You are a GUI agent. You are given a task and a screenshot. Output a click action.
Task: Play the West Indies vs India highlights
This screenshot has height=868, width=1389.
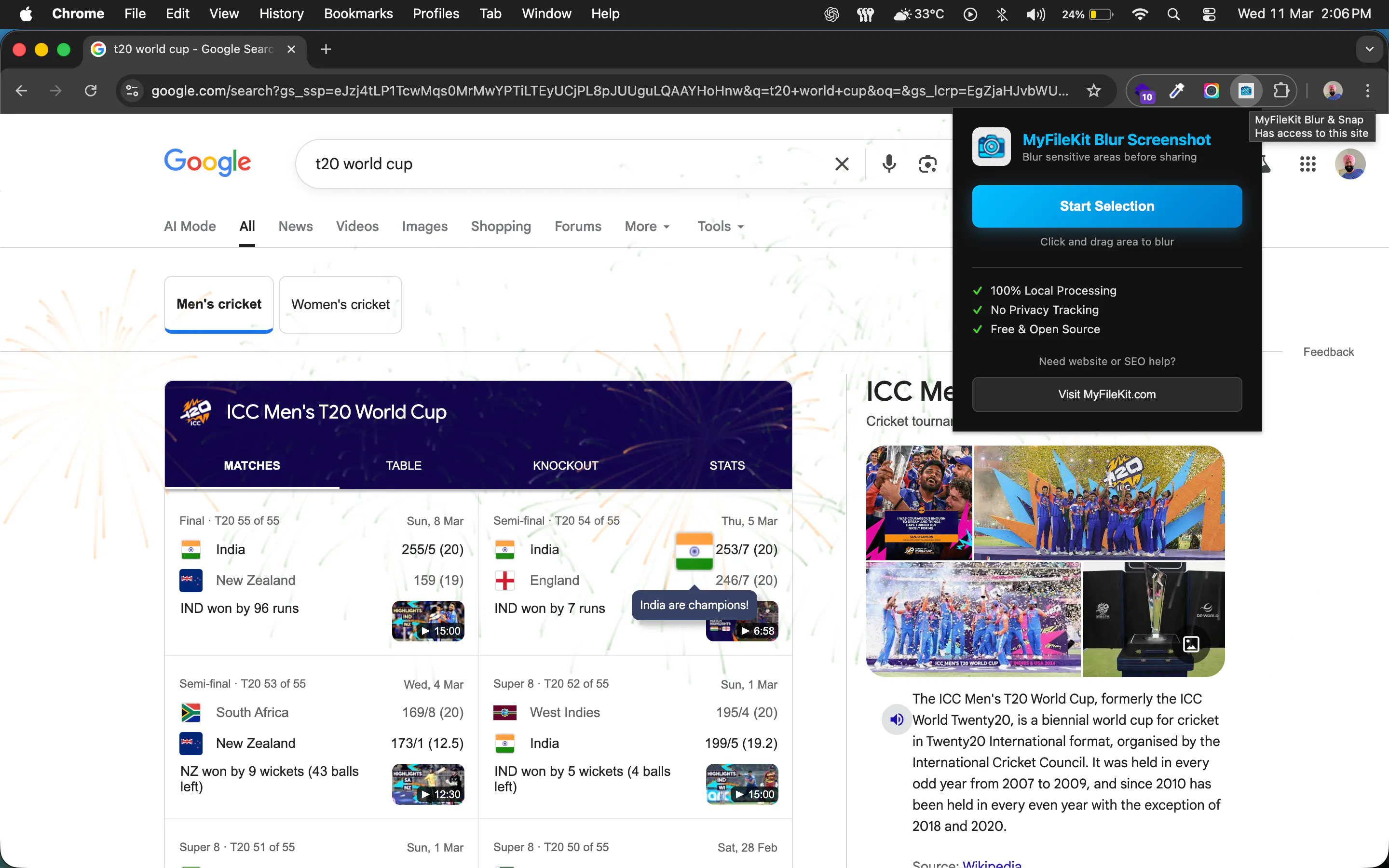[742, 784]
